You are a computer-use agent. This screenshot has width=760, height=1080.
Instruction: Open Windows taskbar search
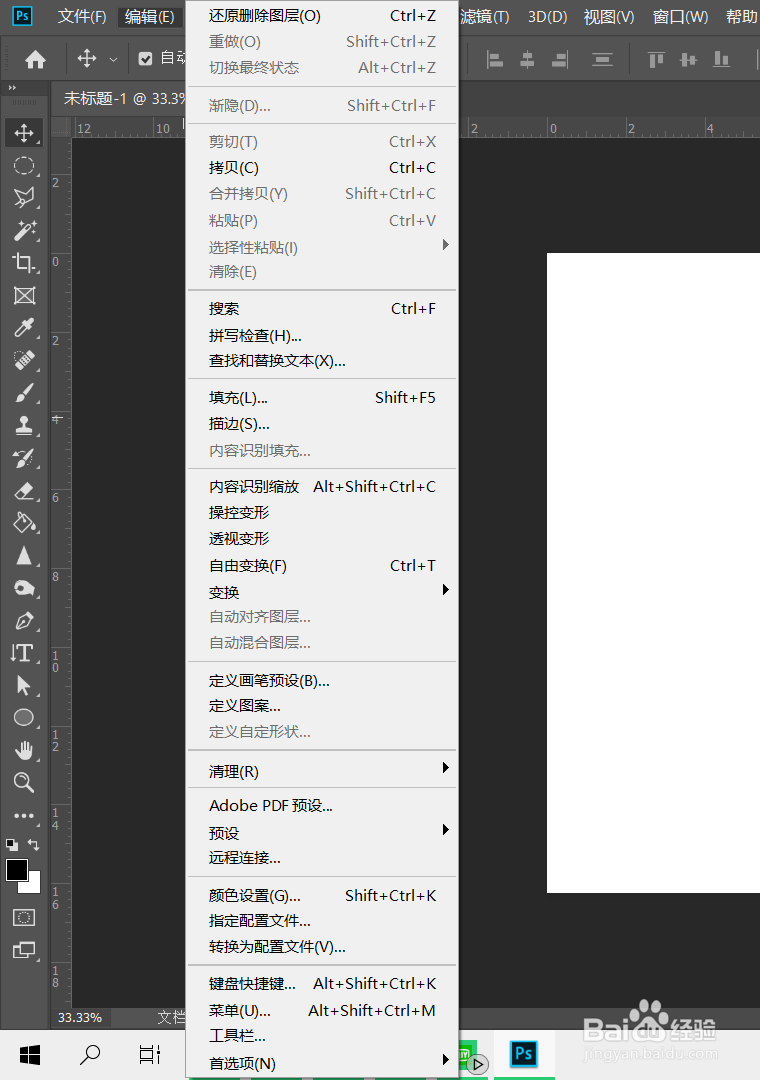90,1054
